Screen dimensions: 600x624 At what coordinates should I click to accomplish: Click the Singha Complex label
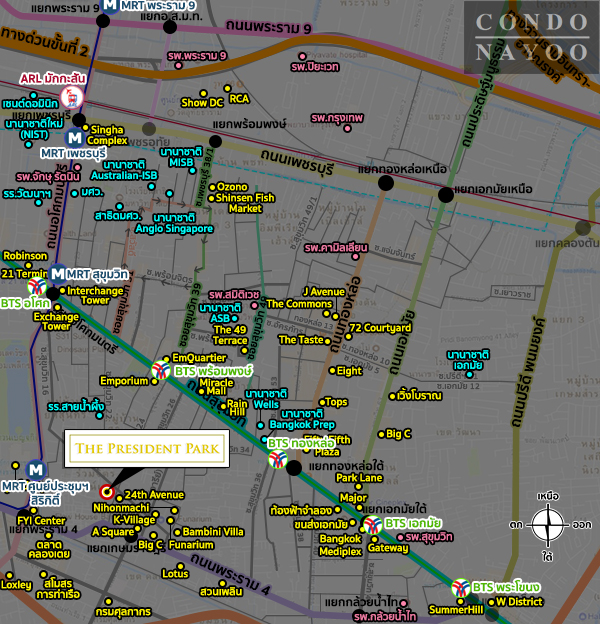click(107, 135)
